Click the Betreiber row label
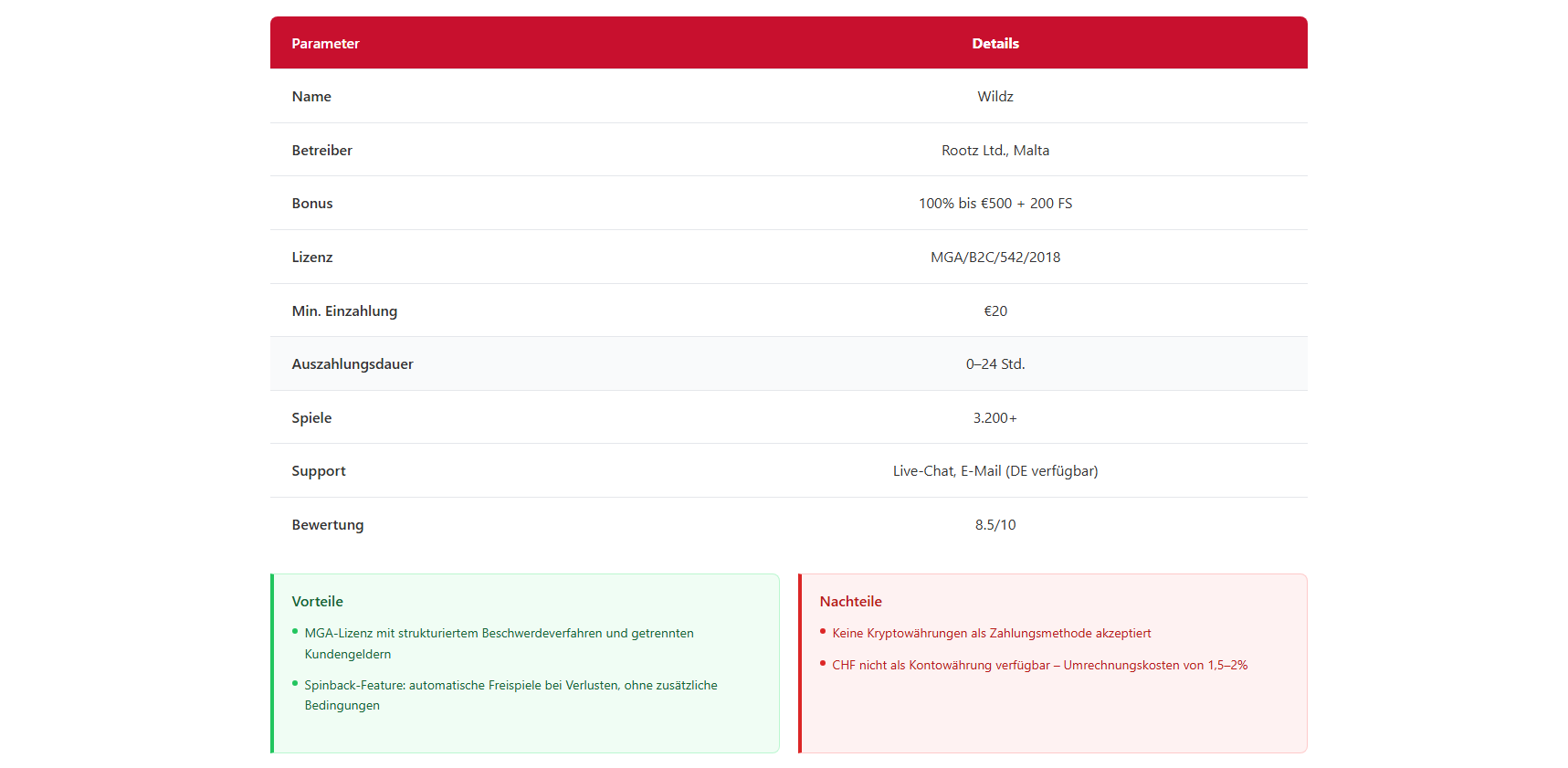 tap(321, 151)
